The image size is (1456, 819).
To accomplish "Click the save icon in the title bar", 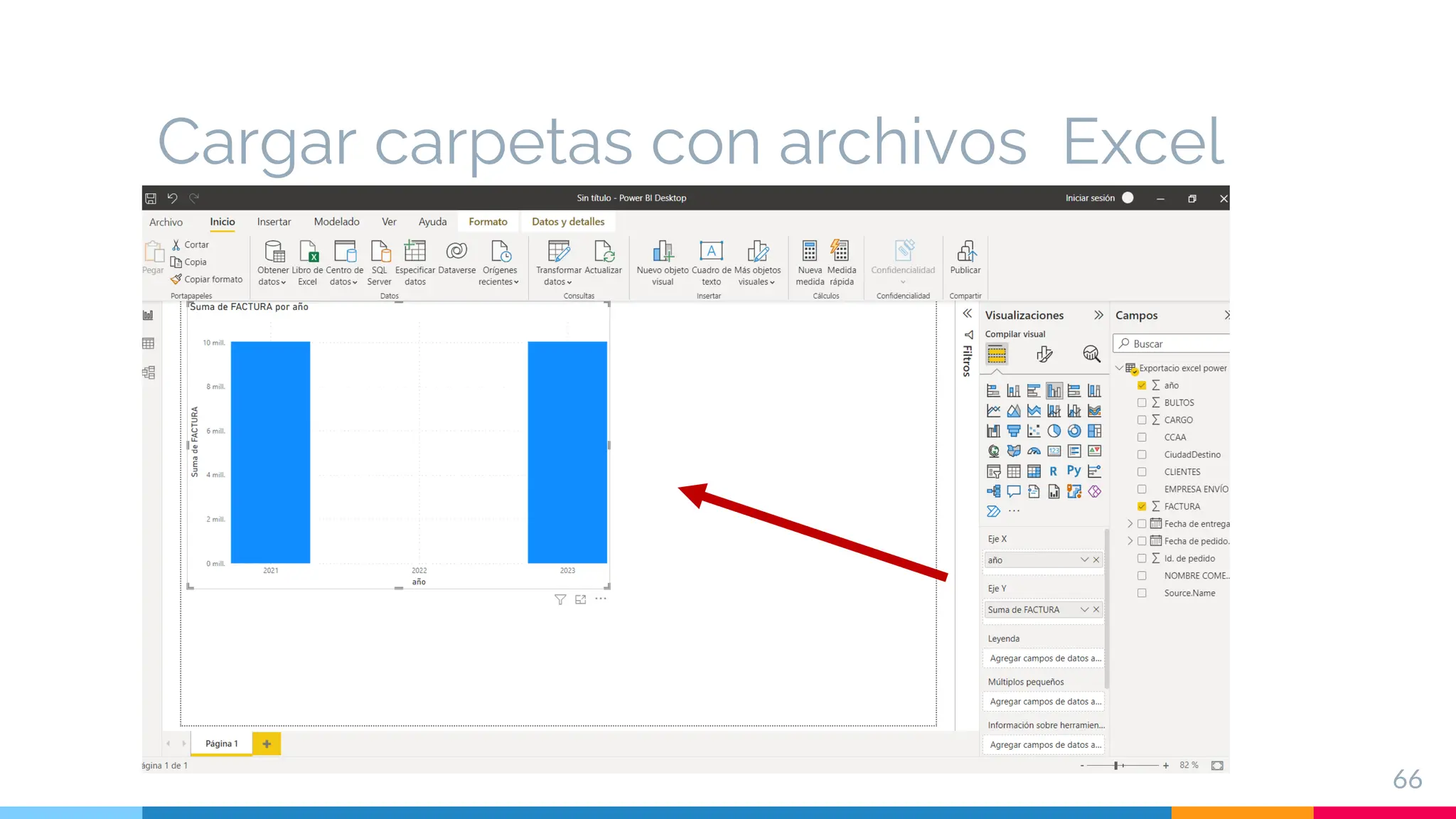I will tap(151, 198).
